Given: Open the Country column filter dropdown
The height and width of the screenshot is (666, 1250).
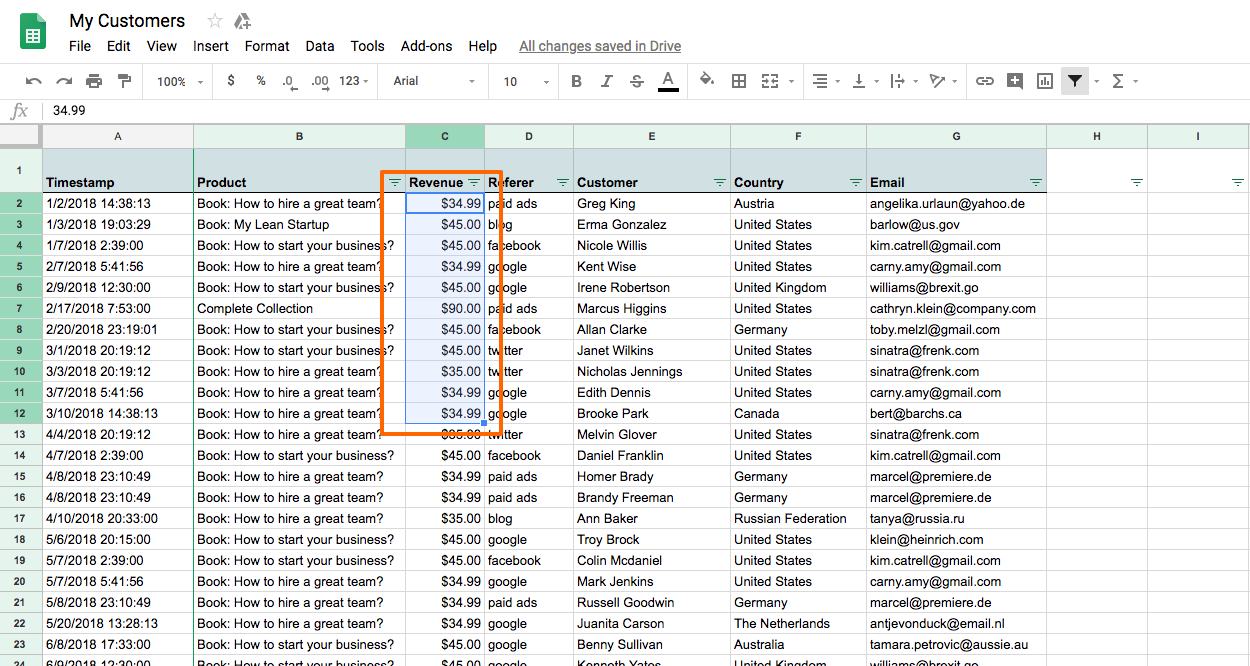Looking at the screenshot, I should (x=856, y=182).
